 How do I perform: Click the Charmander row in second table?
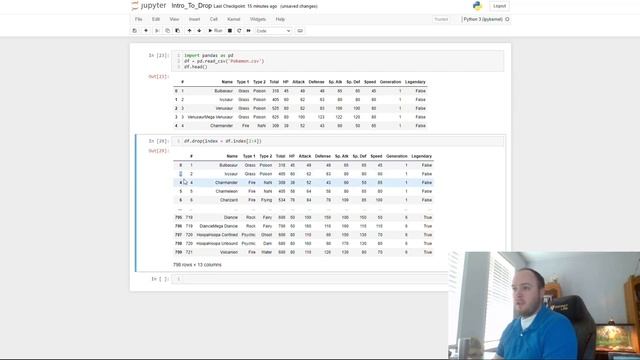[303, 182]
